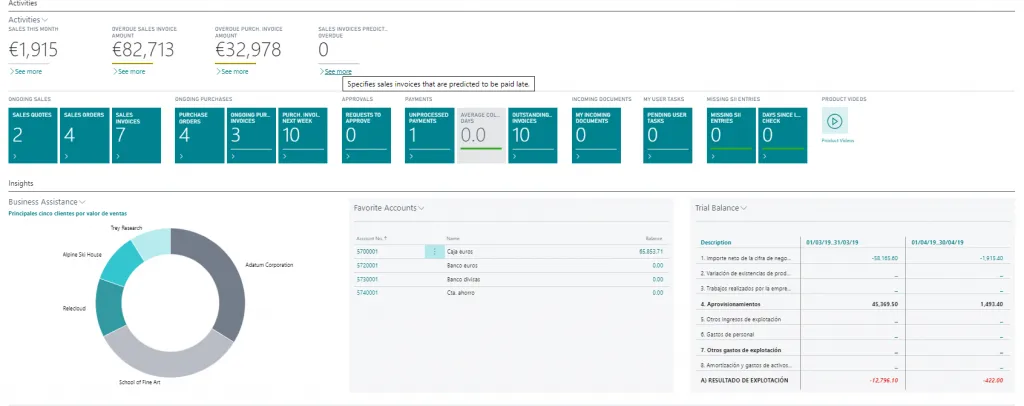
Task: Open the -12,796.10 resultado de explotación amount
Action: [884, 381]
